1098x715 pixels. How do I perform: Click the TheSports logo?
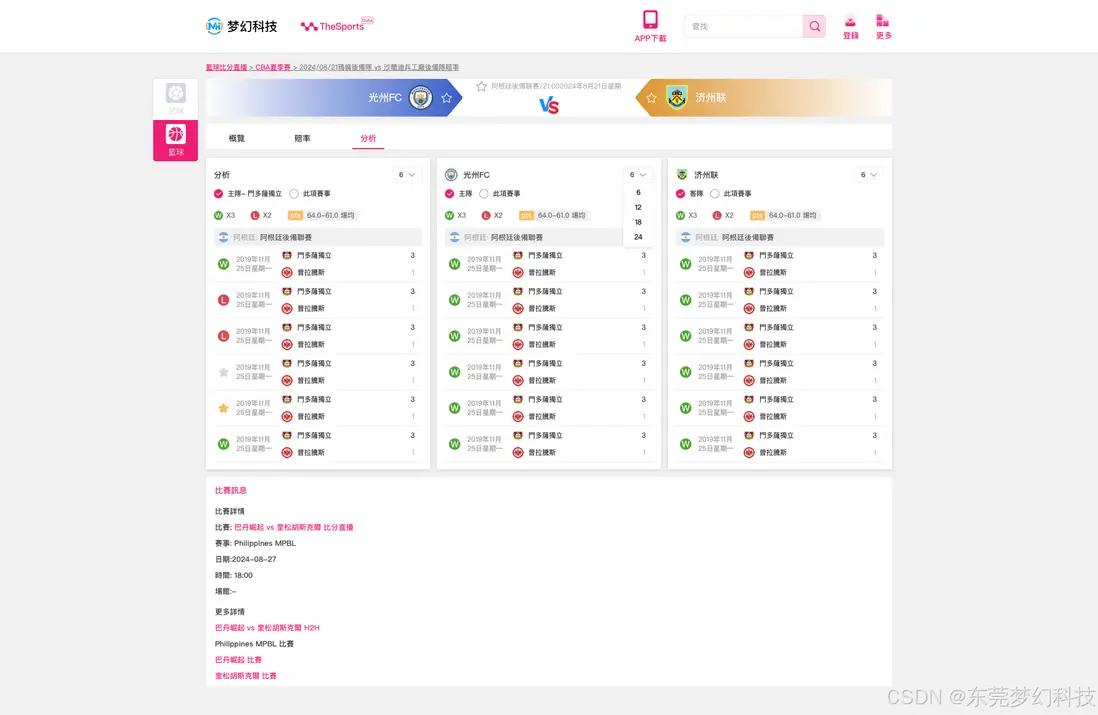[x=337, y=26]
